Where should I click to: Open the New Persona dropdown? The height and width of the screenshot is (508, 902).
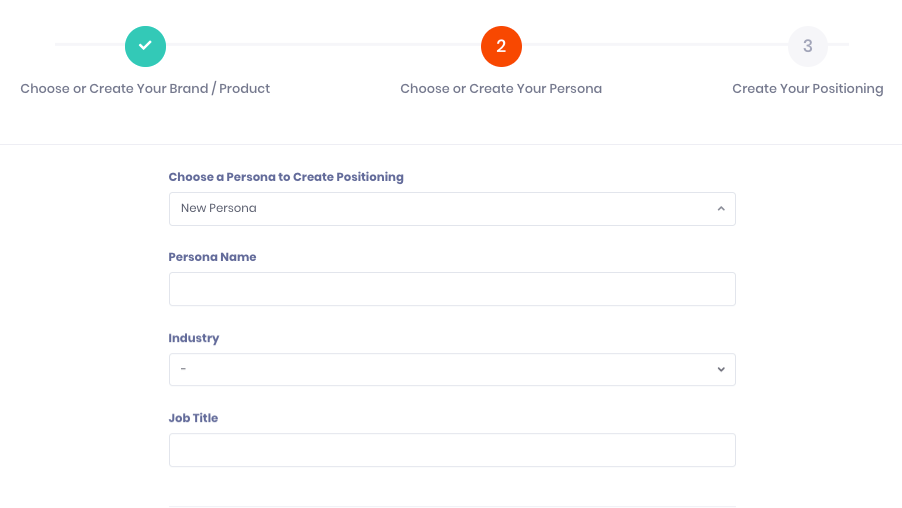click(x=452, y=209)
